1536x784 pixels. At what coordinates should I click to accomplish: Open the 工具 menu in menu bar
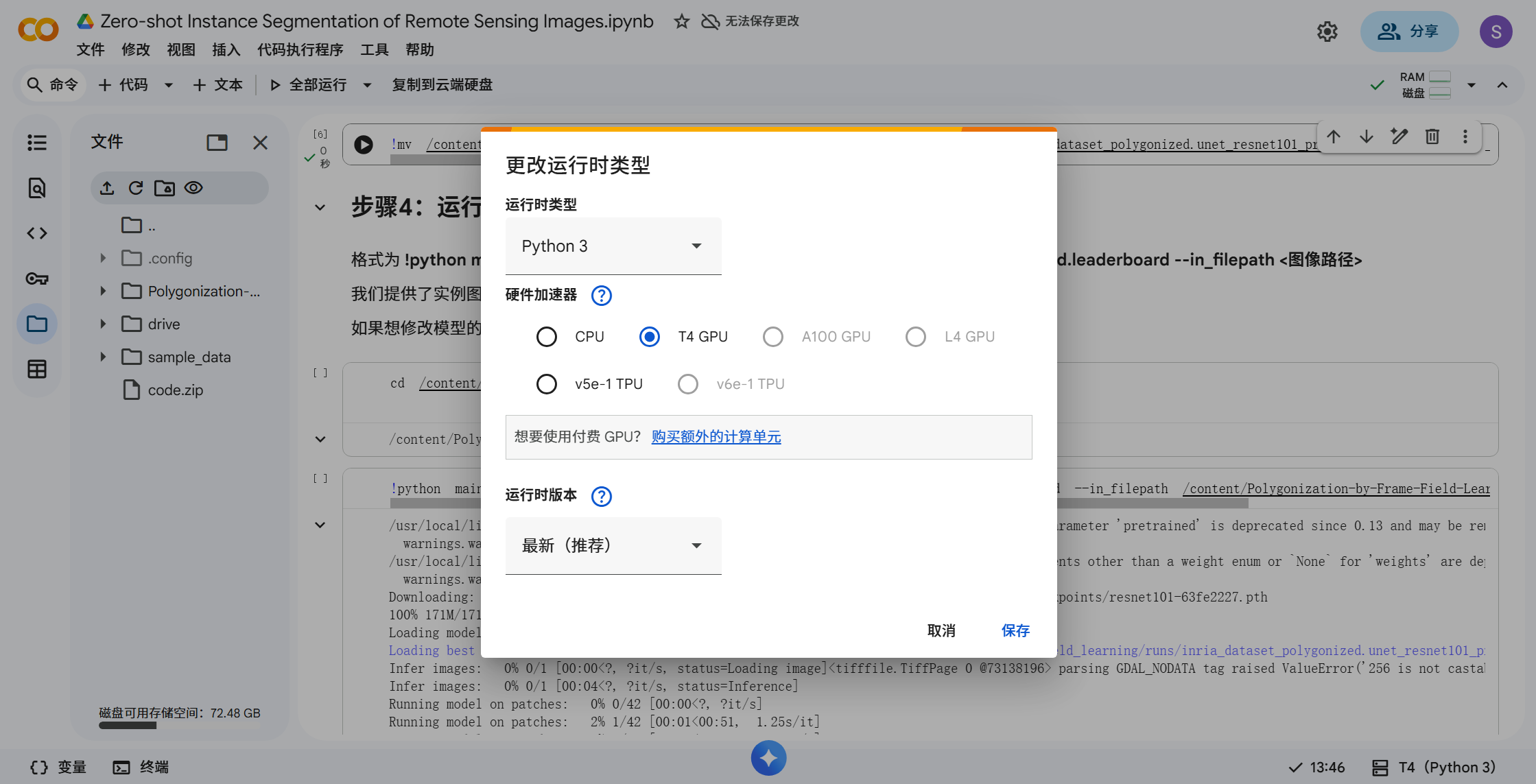(x=374, y=49)
